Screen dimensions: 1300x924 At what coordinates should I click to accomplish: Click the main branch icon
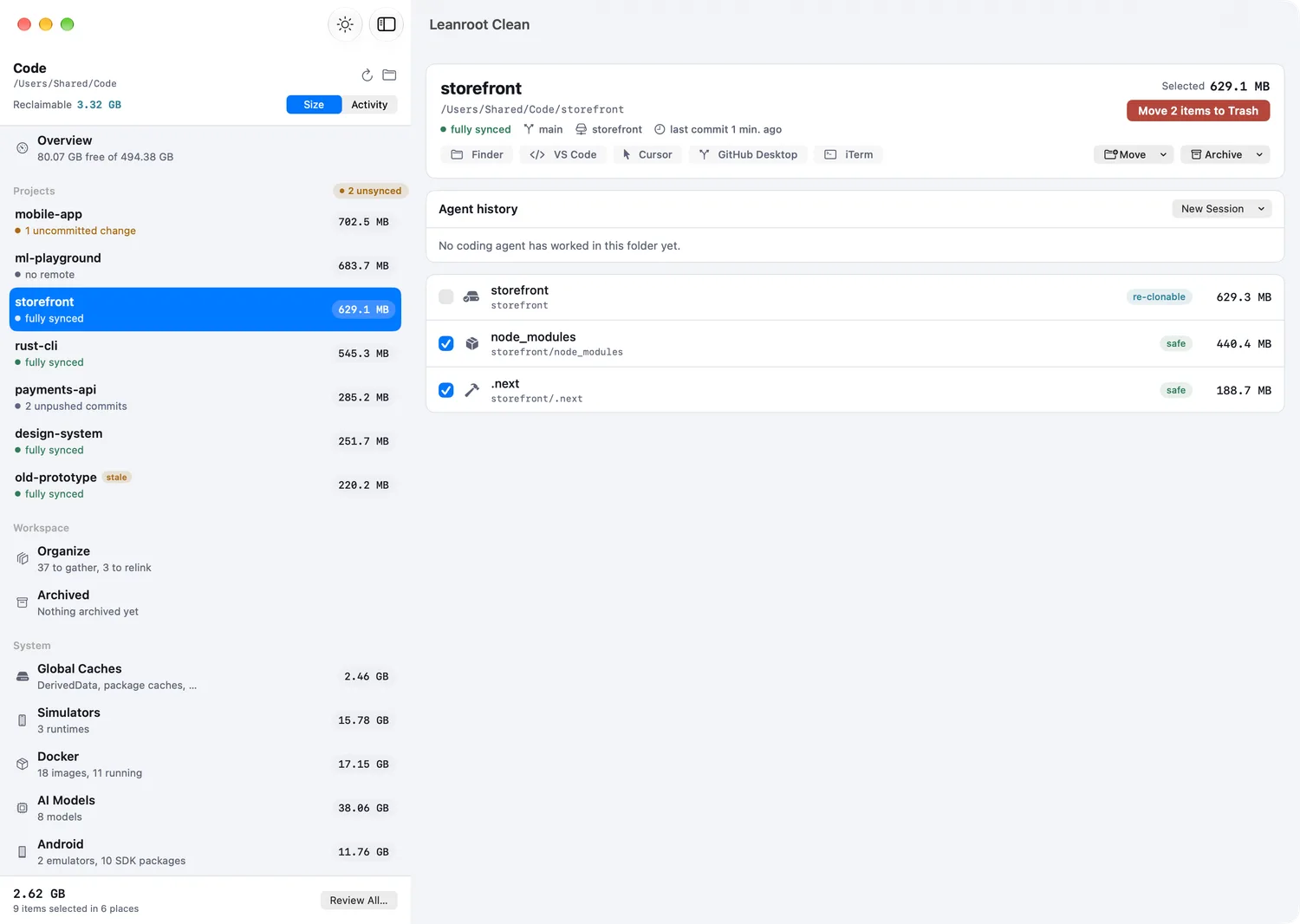tap(529, 129)
